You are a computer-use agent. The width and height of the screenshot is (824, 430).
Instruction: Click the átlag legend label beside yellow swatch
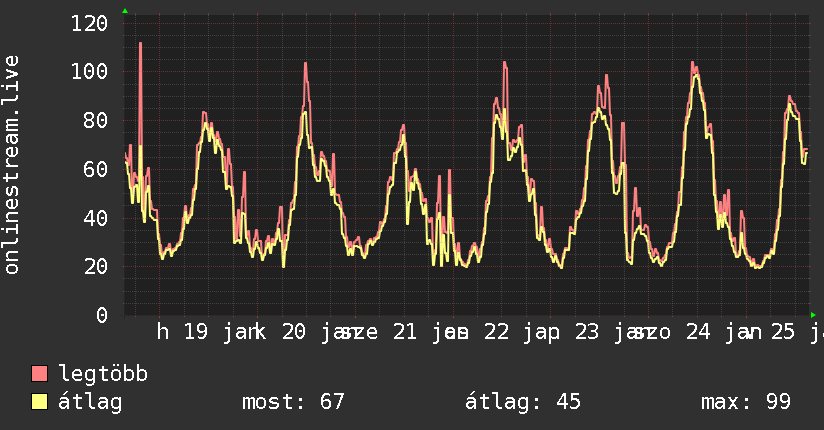(90, 402)
